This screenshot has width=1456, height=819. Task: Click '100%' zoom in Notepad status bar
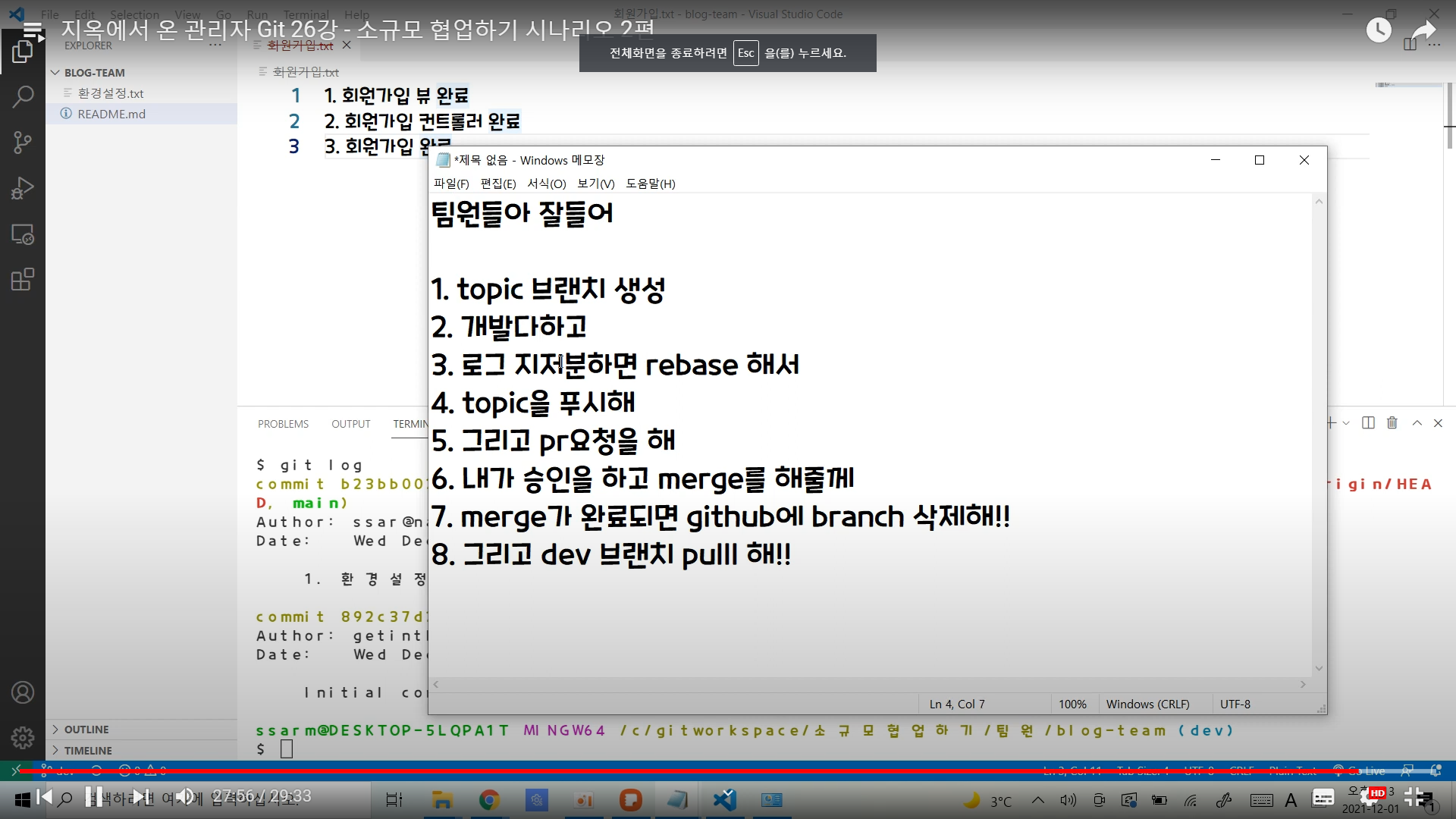[1072, 704]
